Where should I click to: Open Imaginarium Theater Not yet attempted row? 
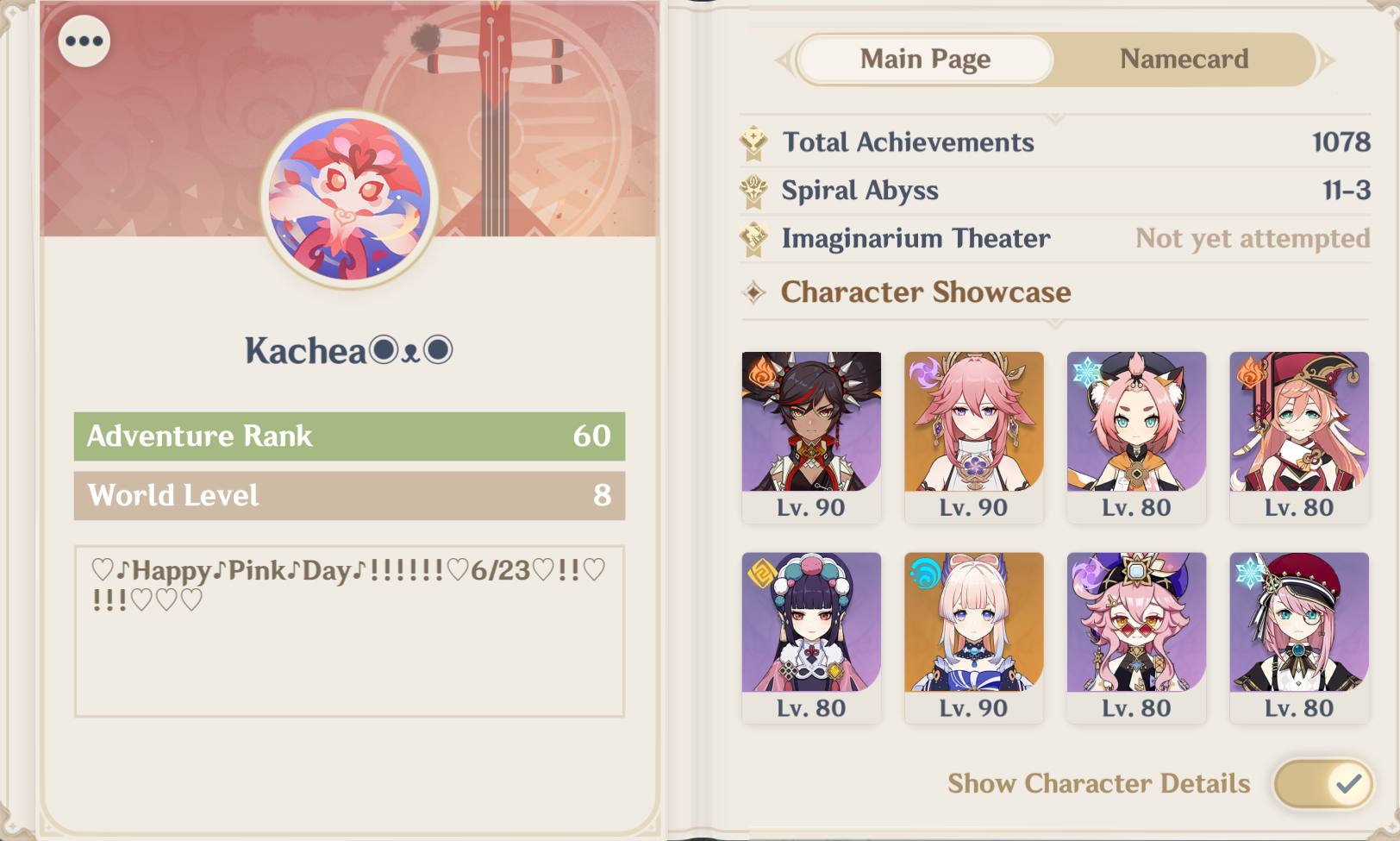click(1055, 239)
